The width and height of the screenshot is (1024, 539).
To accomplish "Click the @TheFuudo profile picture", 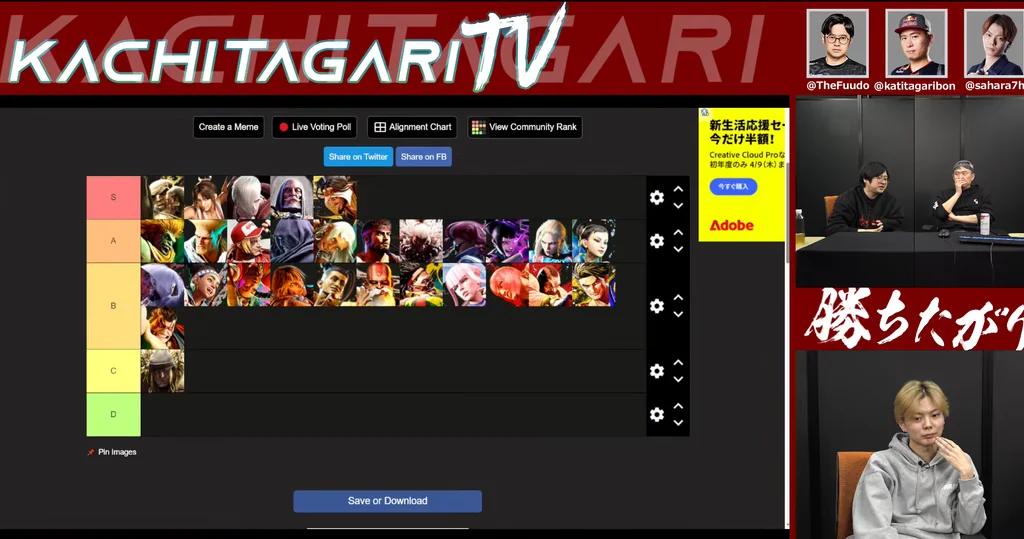I will coord(837,43).
